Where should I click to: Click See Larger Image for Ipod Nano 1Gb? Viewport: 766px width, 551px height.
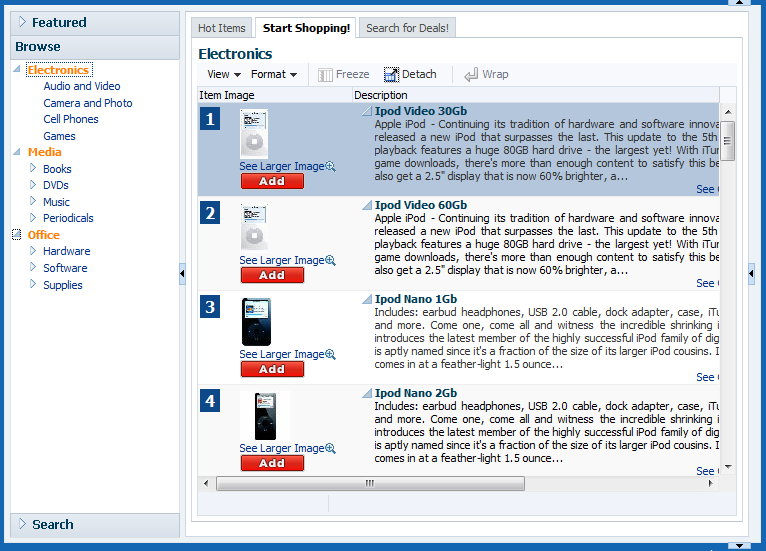tap(282, 355)
